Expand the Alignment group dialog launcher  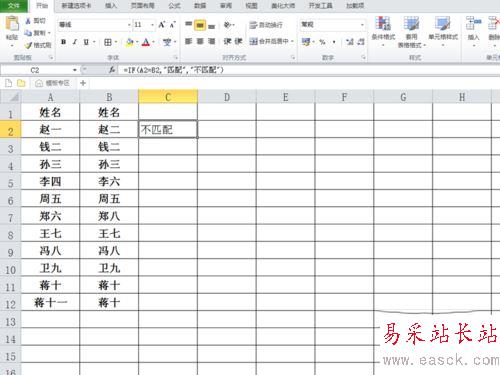[x=293, y=58]
